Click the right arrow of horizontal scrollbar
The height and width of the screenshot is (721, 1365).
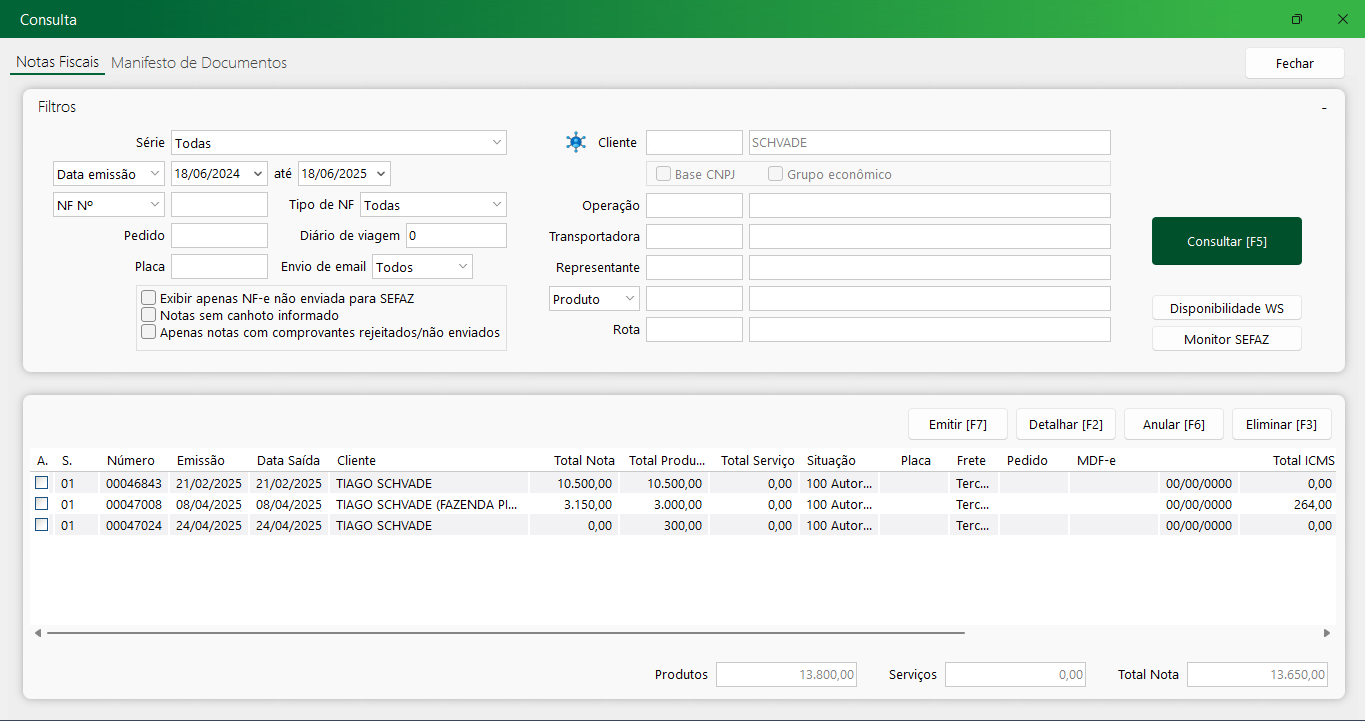[1327, 633]
